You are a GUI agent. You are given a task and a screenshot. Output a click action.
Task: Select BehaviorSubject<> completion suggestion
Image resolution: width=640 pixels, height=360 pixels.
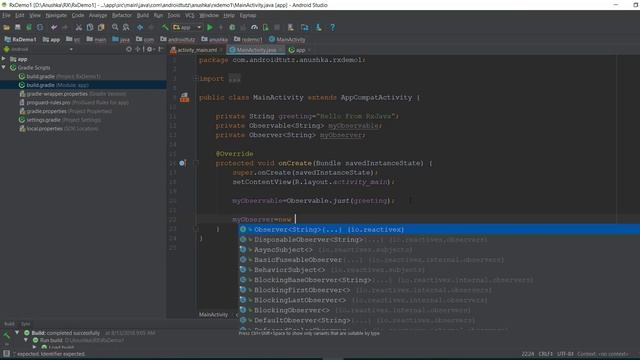(x=439, y=270)
